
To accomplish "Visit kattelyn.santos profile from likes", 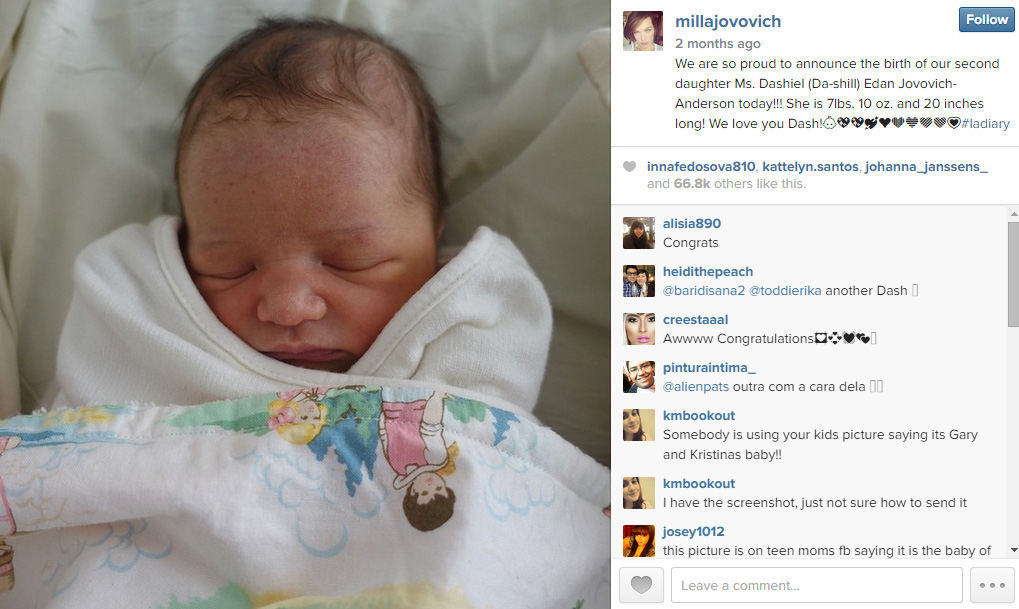I will coord(810,166).
